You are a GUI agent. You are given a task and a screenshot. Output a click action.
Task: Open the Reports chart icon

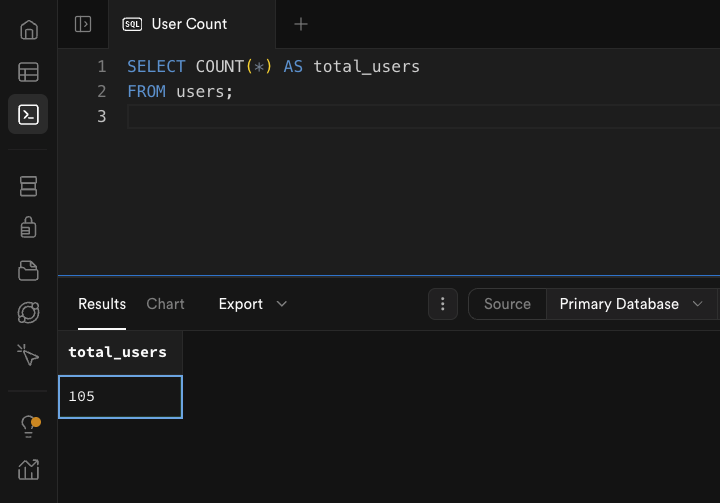point(28,469)
